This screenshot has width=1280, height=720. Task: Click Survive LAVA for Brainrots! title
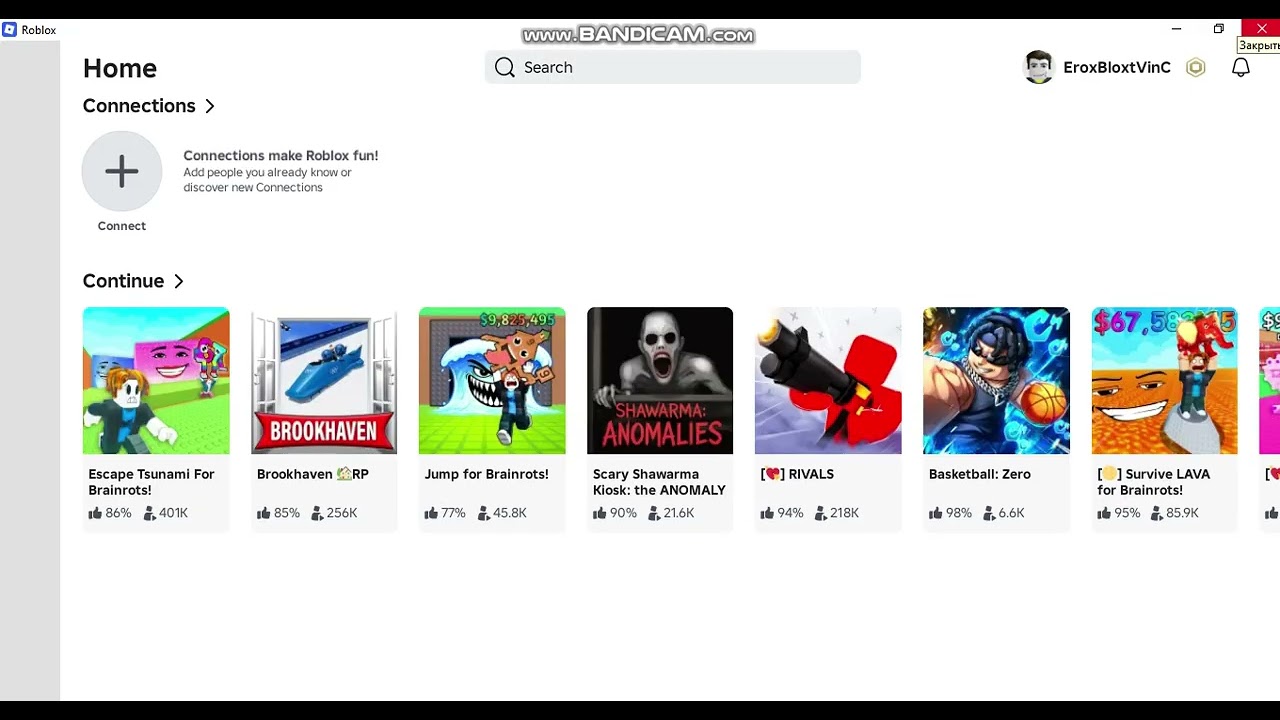tap(1154, 482)
